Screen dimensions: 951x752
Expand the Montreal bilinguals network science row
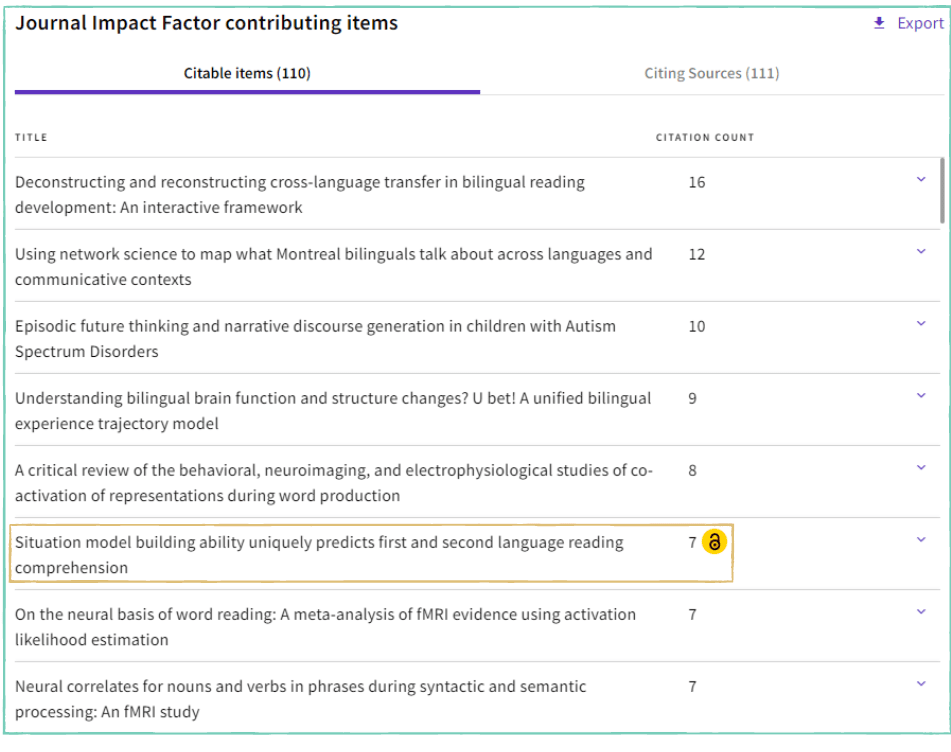pos(921,252)
